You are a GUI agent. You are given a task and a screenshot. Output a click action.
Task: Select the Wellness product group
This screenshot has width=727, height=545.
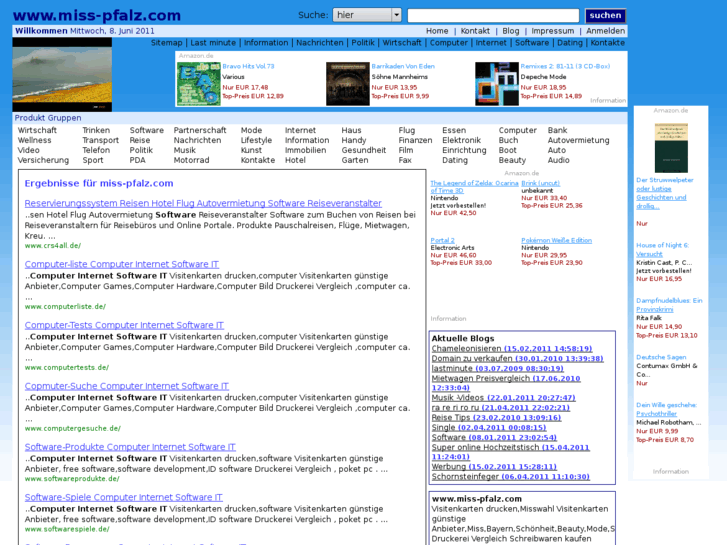tap(34, 140)
